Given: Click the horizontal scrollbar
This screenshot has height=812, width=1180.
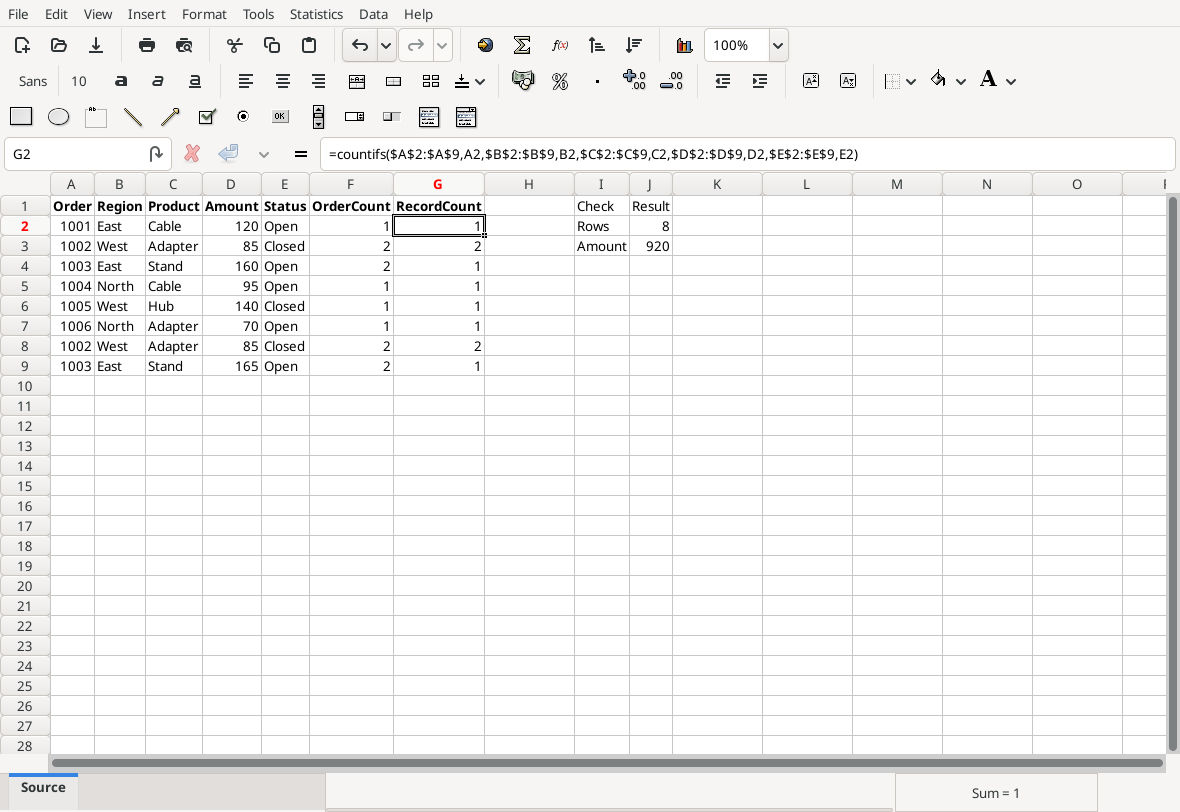Looking at the screenshot, I should click(607, 763).
